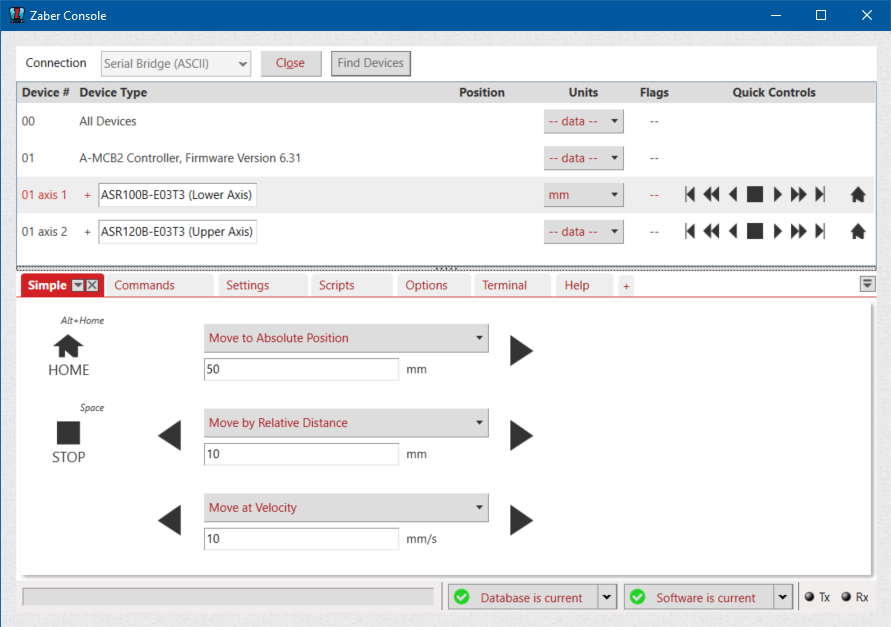Screen dimensions: 891x627
Task: Switch to the Commands tab
Action: [x=159, y=285]
